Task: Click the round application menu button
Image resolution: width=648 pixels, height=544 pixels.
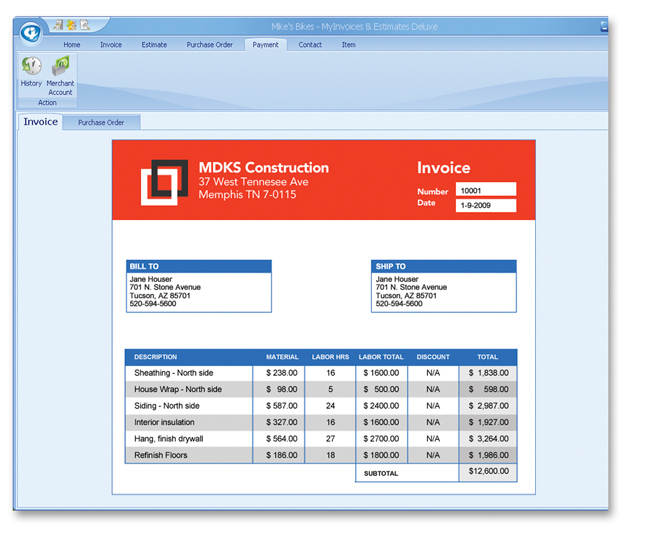Action: tap(31, 32)
